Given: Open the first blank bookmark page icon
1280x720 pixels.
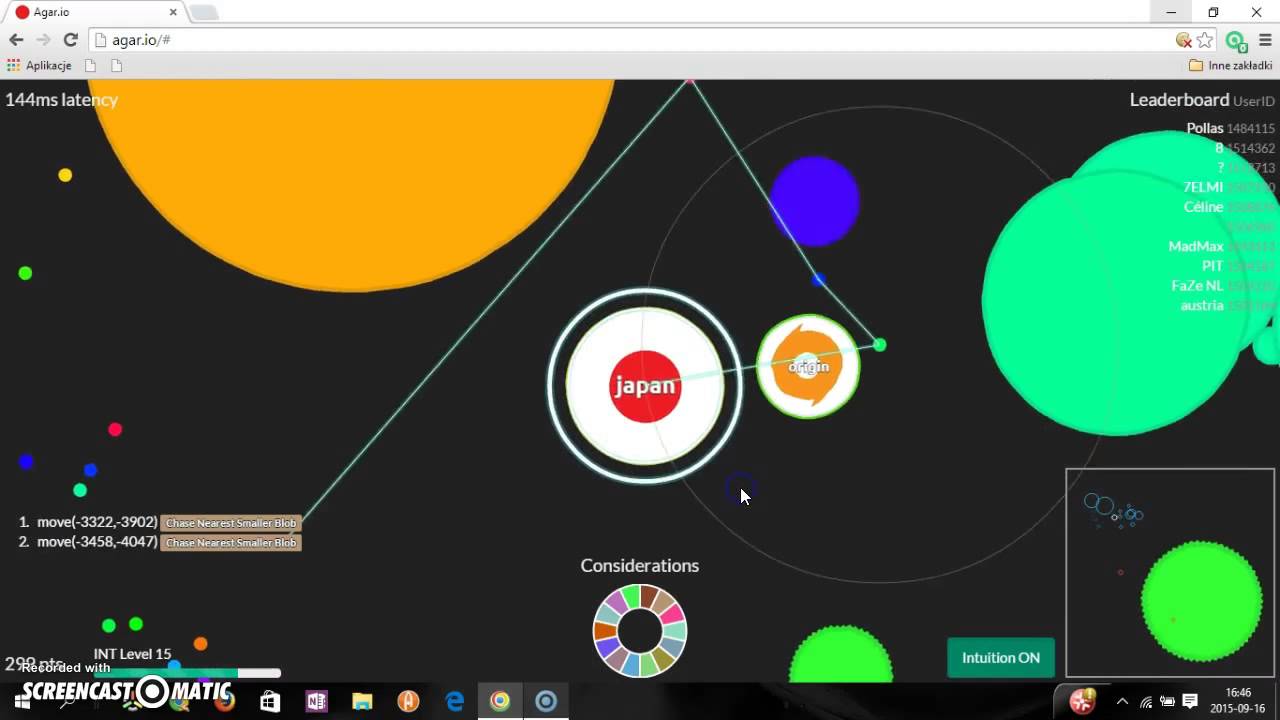Looking at the screenshot, I should point(90,65).
